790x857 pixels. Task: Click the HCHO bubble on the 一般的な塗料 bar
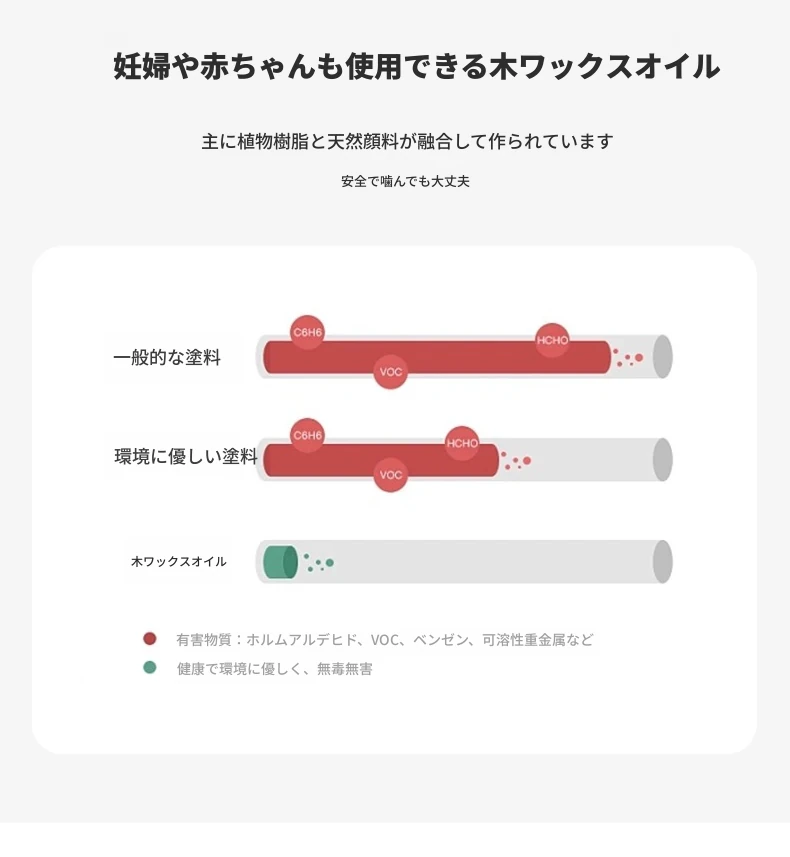tap(552, 340)
